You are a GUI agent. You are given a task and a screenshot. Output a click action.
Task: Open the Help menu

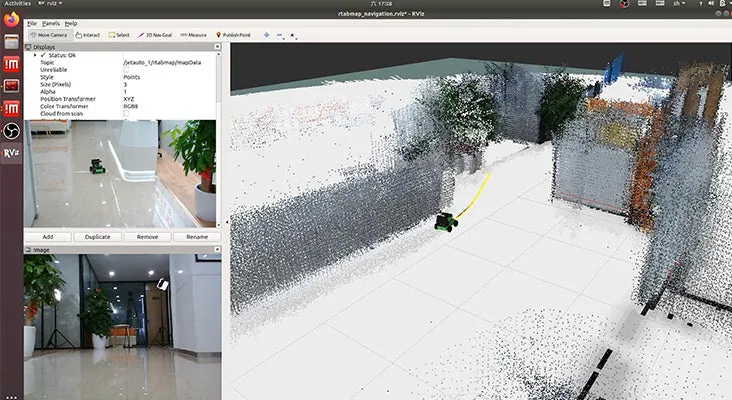coord(71,23)
